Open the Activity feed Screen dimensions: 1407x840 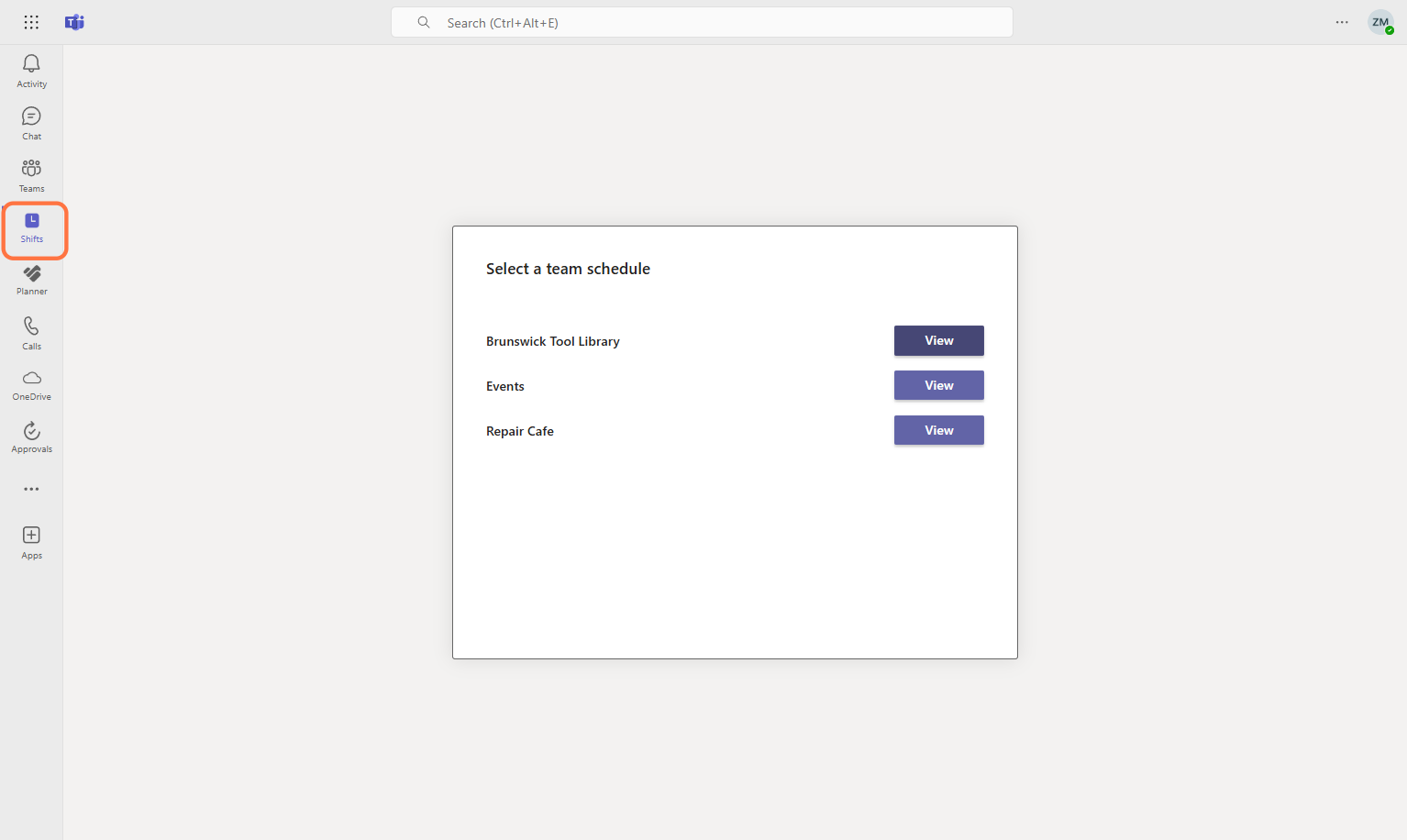click(31, 71)
